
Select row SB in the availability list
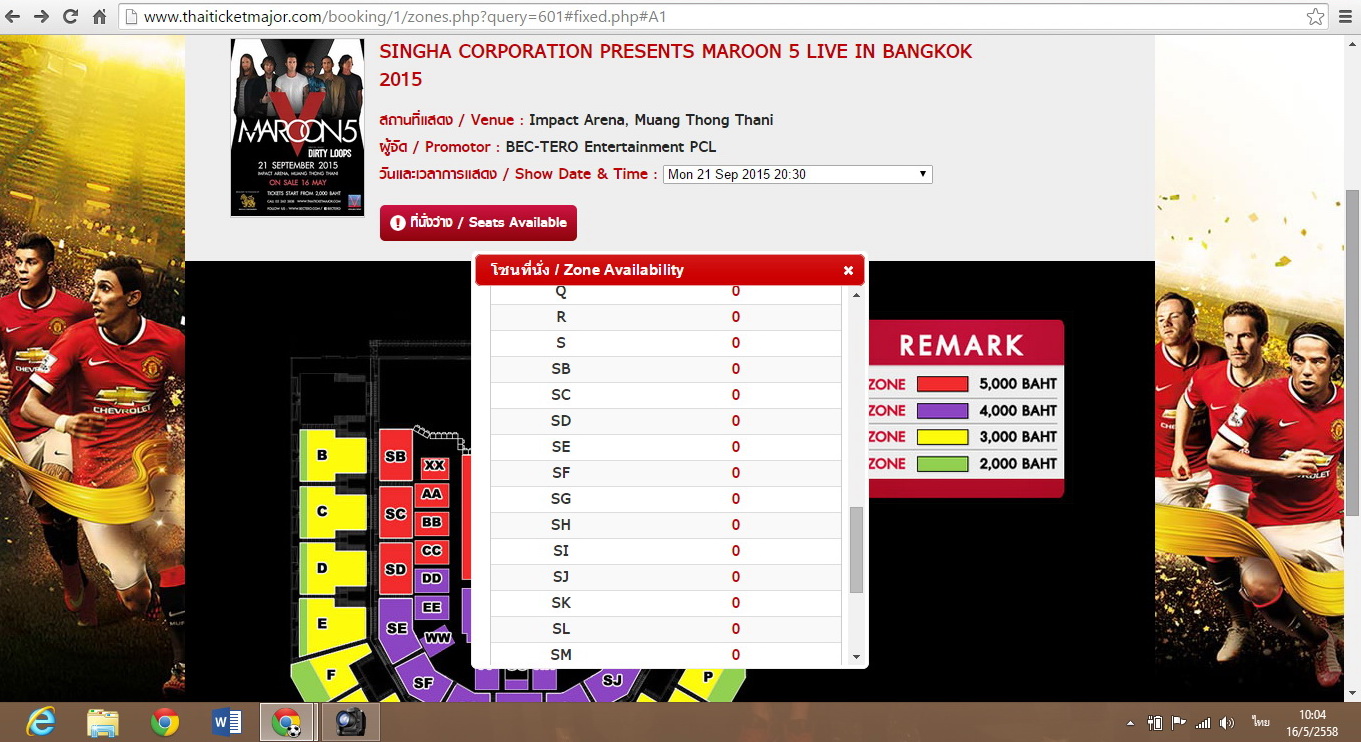665,369
